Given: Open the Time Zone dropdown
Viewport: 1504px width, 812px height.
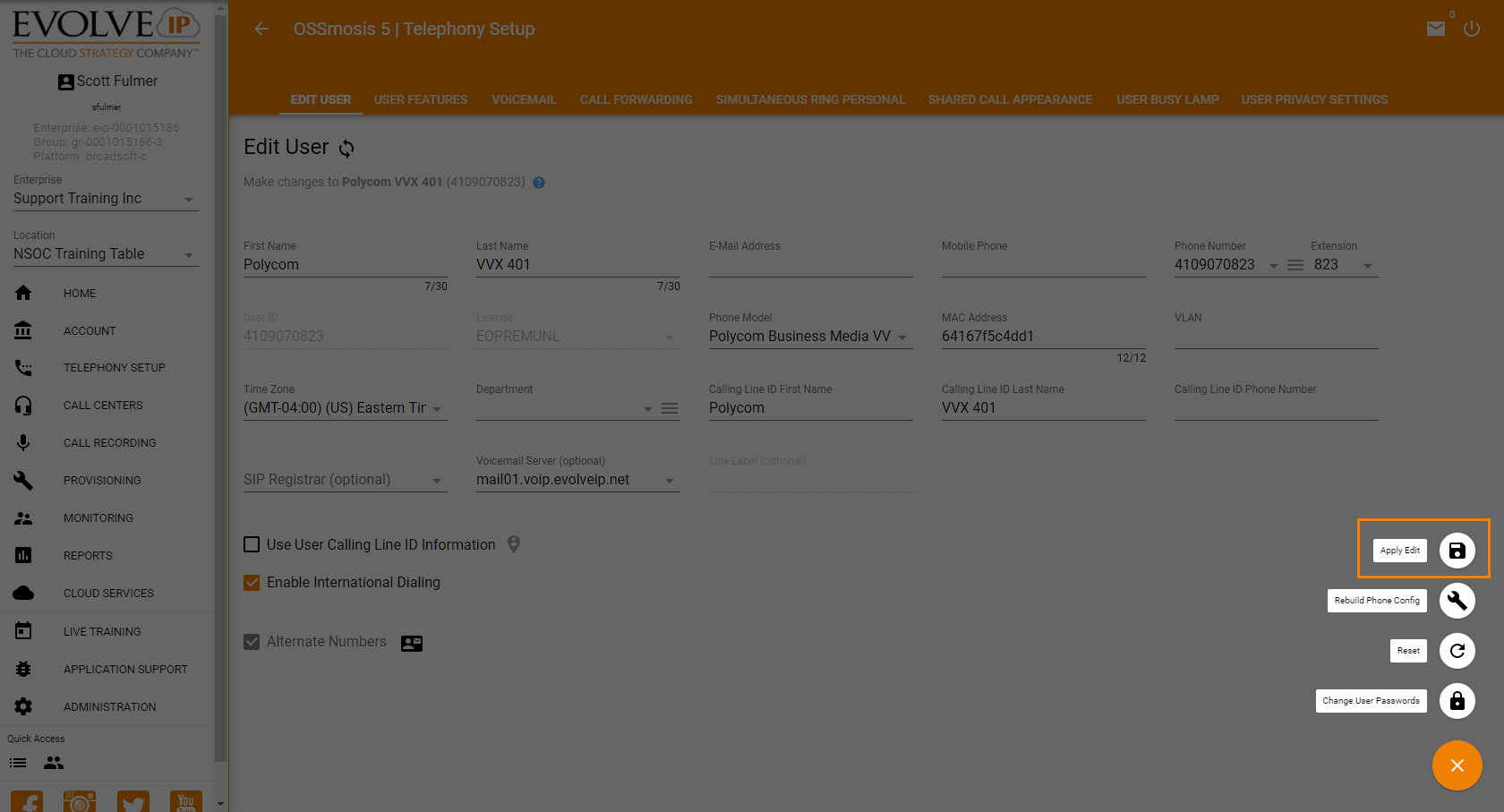Looking at the screenshot, I should pyautogui.click(x=437, y=409).
